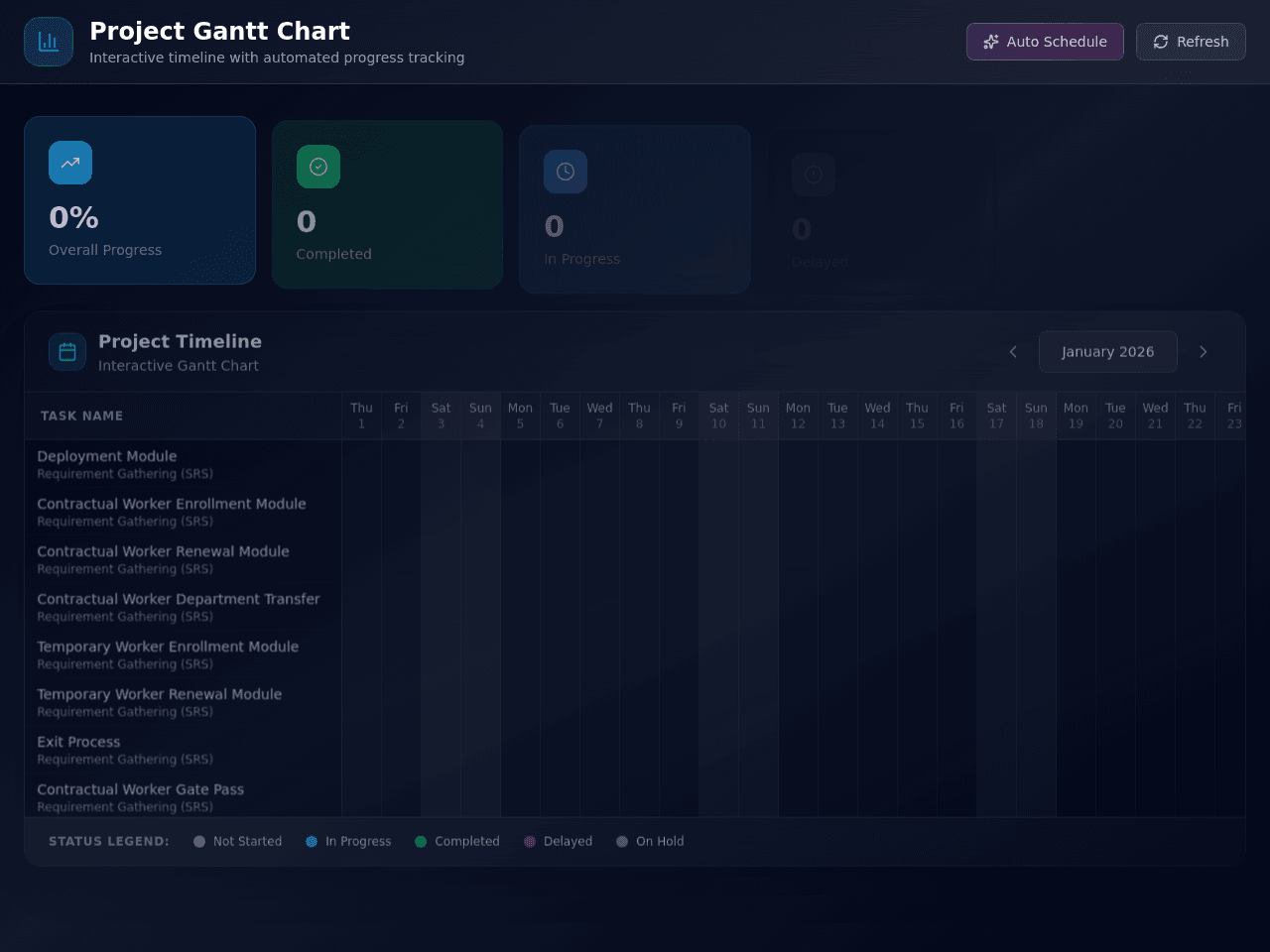This screenshot has width=1270, height=952.
Task: Open the January 2026 month selector
Action: [x=1108, y=352]
